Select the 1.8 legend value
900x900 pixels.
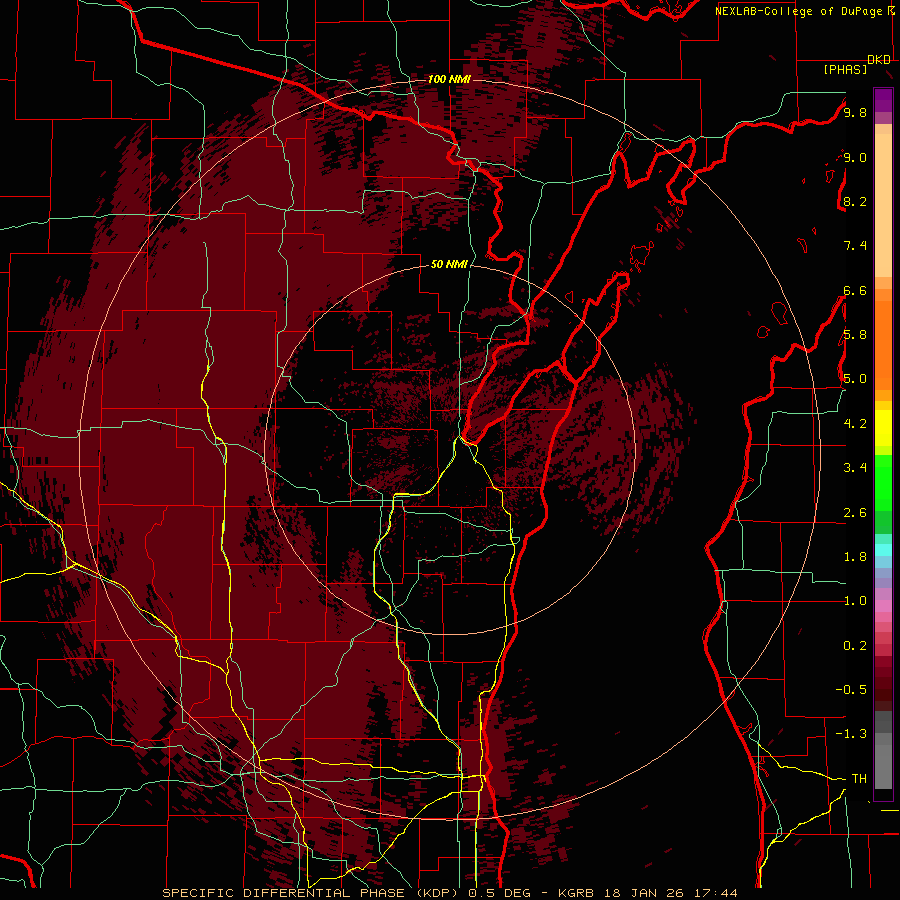click(855, 557)
